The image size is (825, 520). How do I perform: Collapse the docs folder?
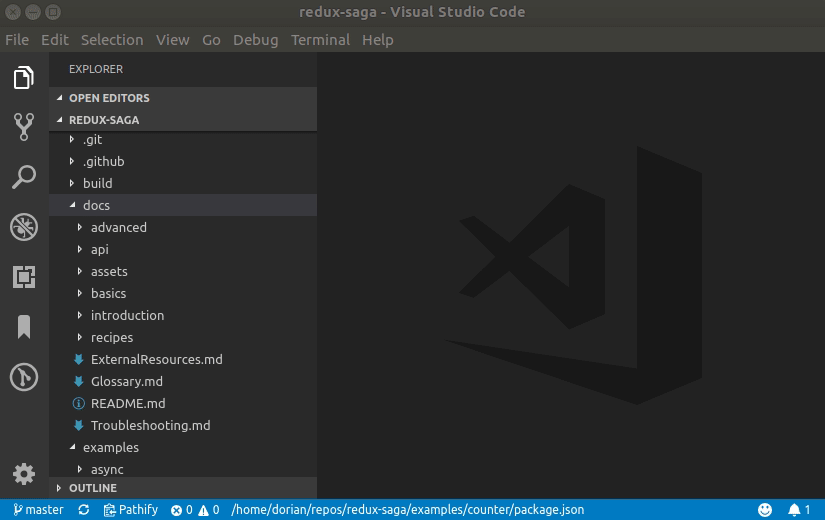click(183, 205)
